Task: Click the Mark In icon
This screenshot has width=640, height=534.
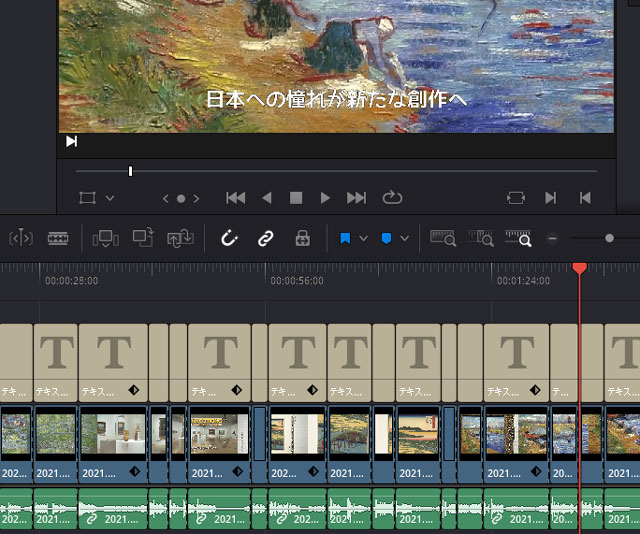Action: point(551,198)
